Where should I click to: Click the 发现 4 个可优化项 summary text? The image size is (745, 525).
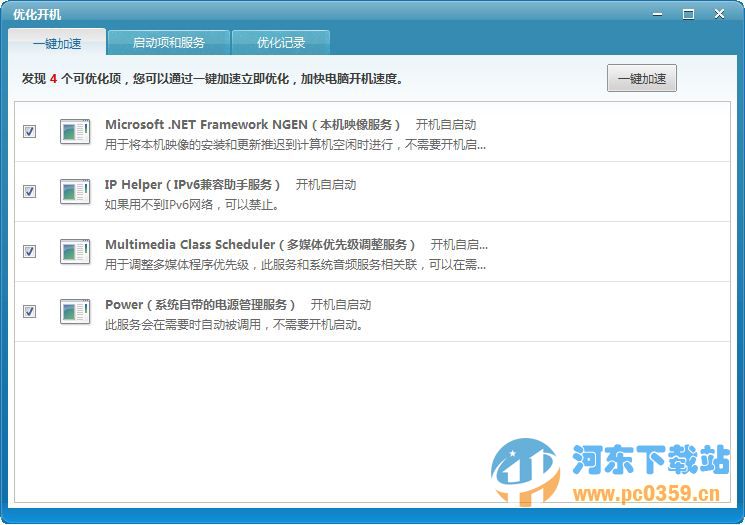(212, 78)
